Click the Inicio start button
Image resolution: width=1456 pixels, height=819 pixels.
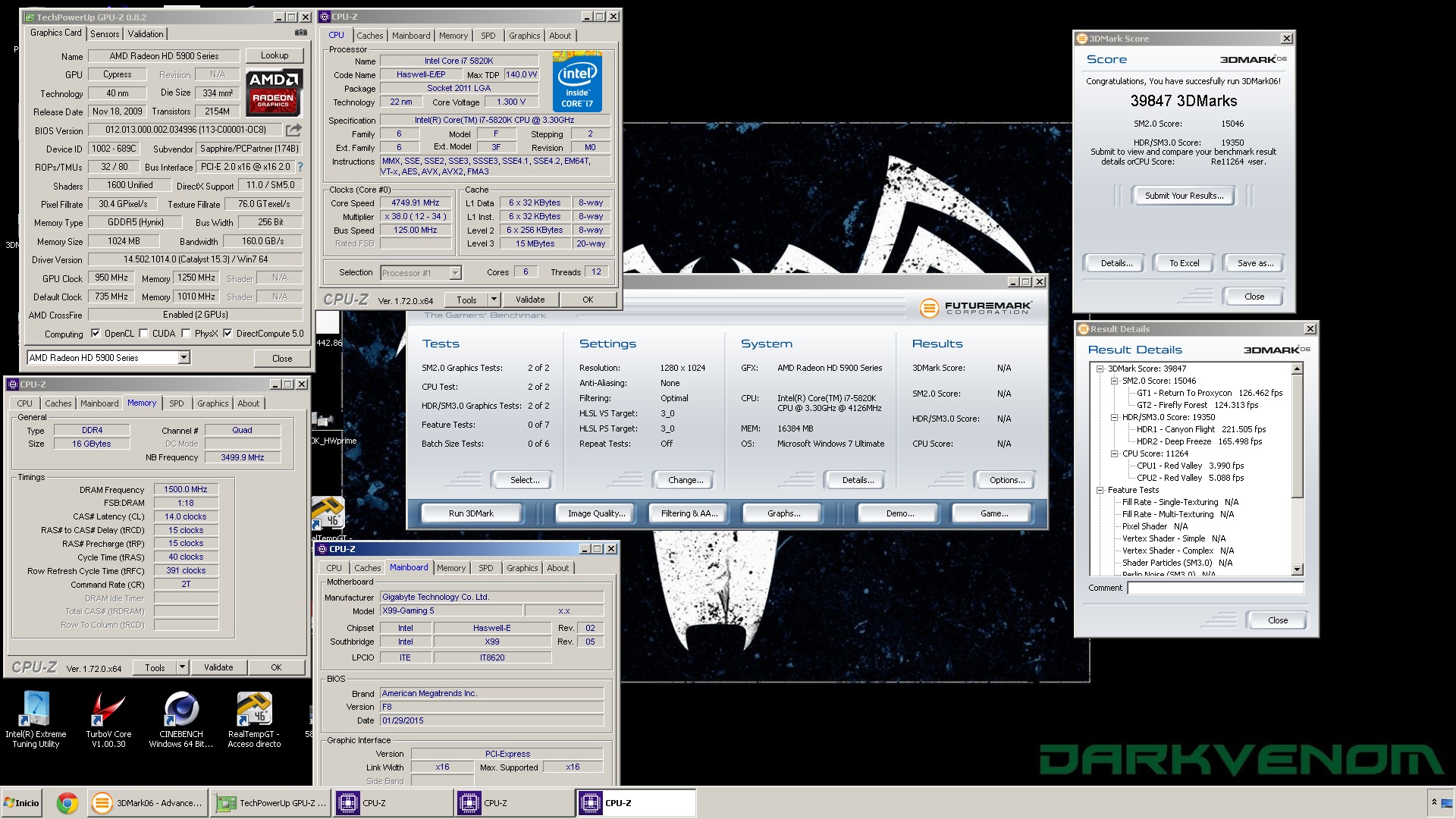point(21,803)
